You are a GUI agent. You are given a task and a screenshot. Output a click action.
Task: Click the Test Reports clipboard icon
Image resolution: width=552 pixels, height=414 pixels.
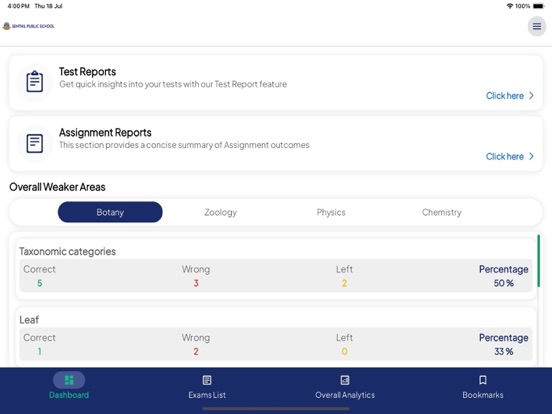[35, 82]
